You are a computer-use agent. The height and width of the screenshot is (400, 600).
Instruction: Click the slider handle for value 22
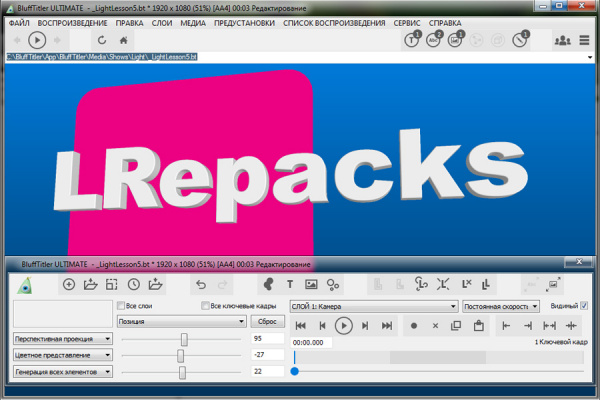(x=183, y=372)
